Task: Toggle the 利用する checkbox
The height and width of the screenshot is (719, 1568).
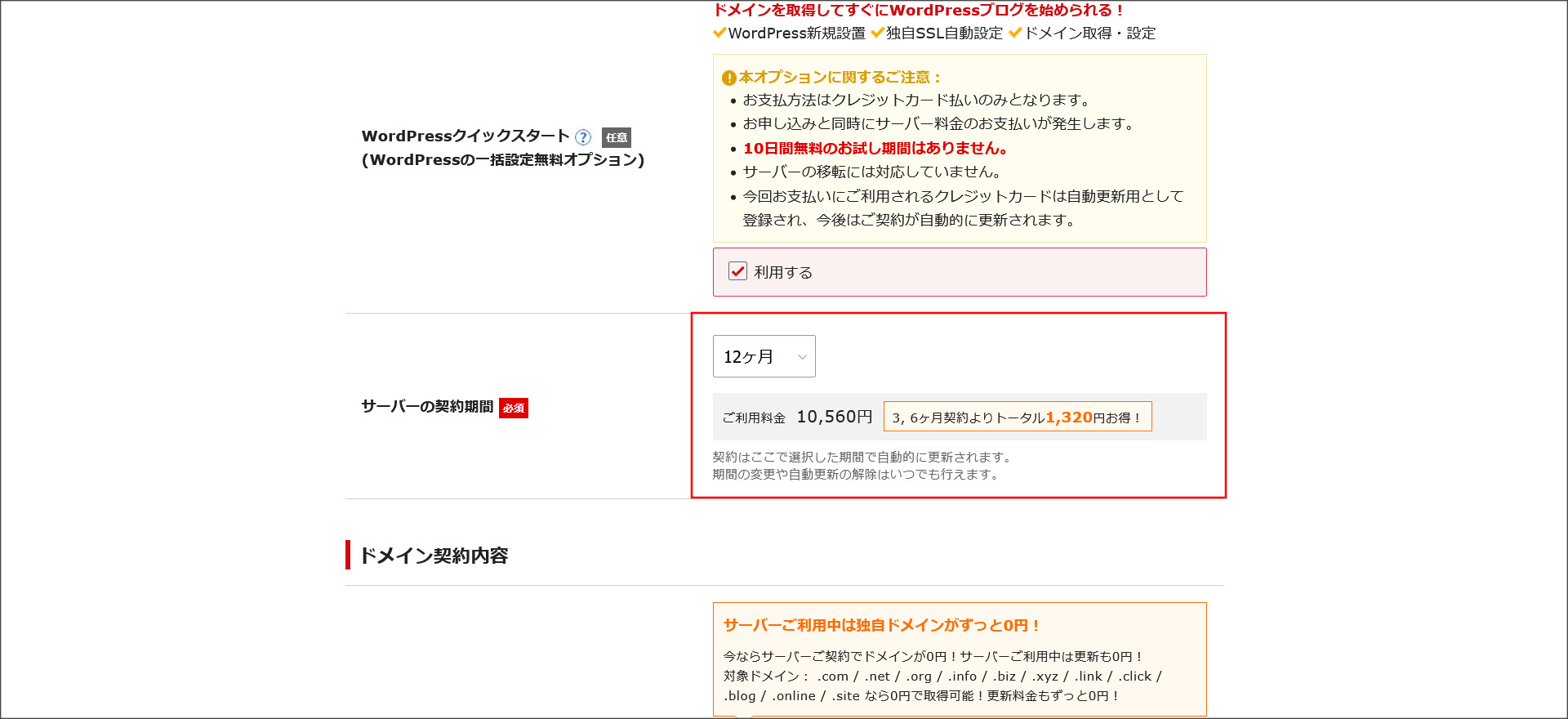Action: (x=737, y=271)
